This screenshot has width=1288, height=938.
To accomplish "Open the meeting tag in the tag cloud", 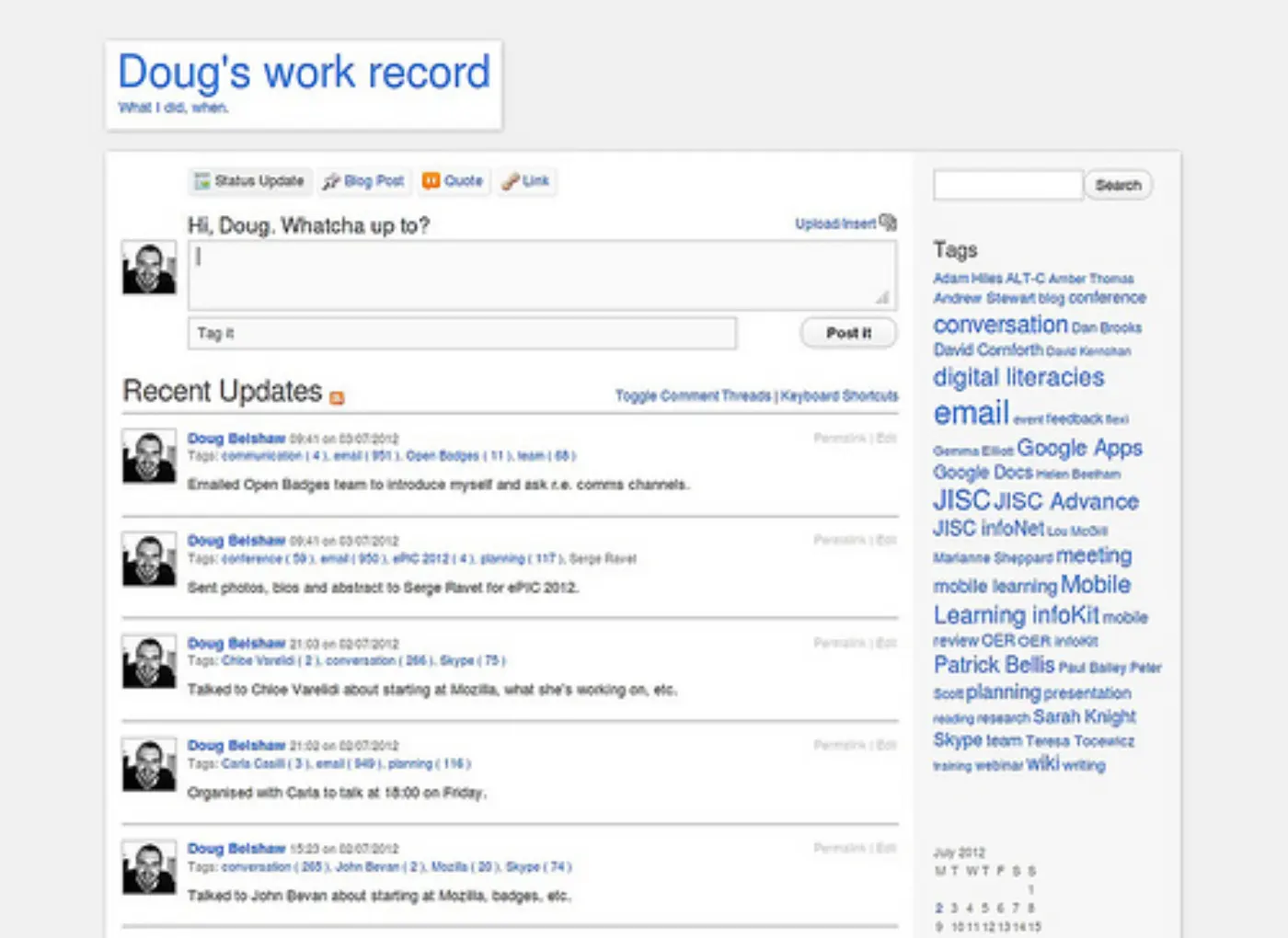I will pos(1094,555).
